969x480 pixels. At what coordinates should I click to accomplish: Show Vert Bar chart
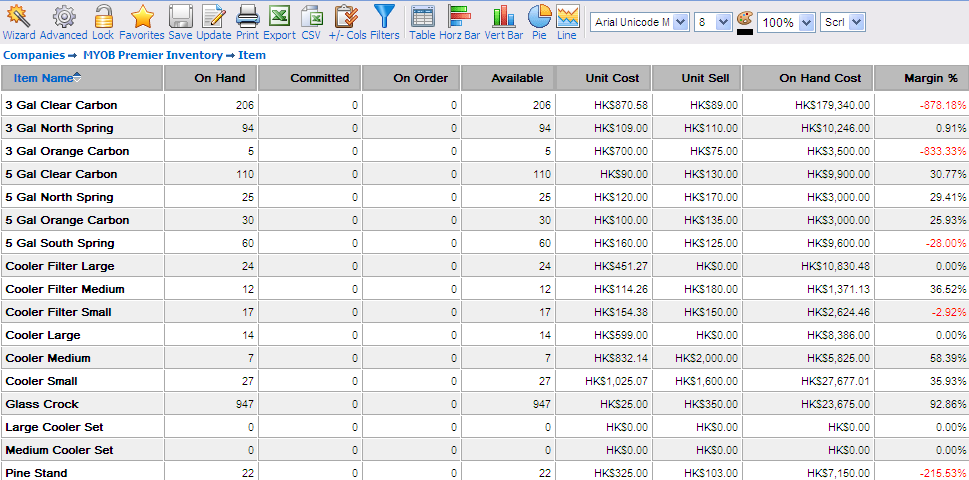pos(504,23)
